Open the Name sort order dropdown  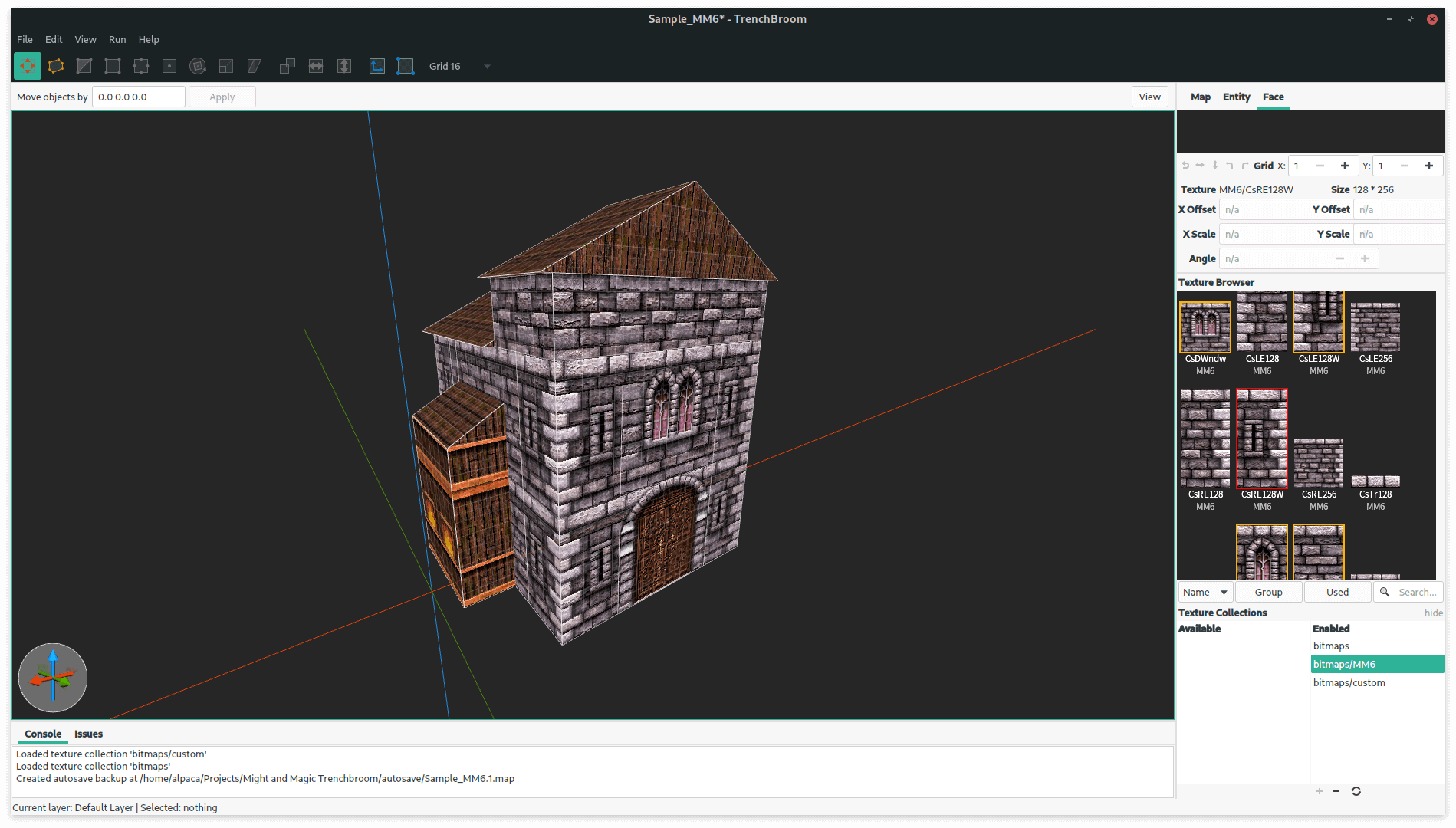[x=1205, y=592]
